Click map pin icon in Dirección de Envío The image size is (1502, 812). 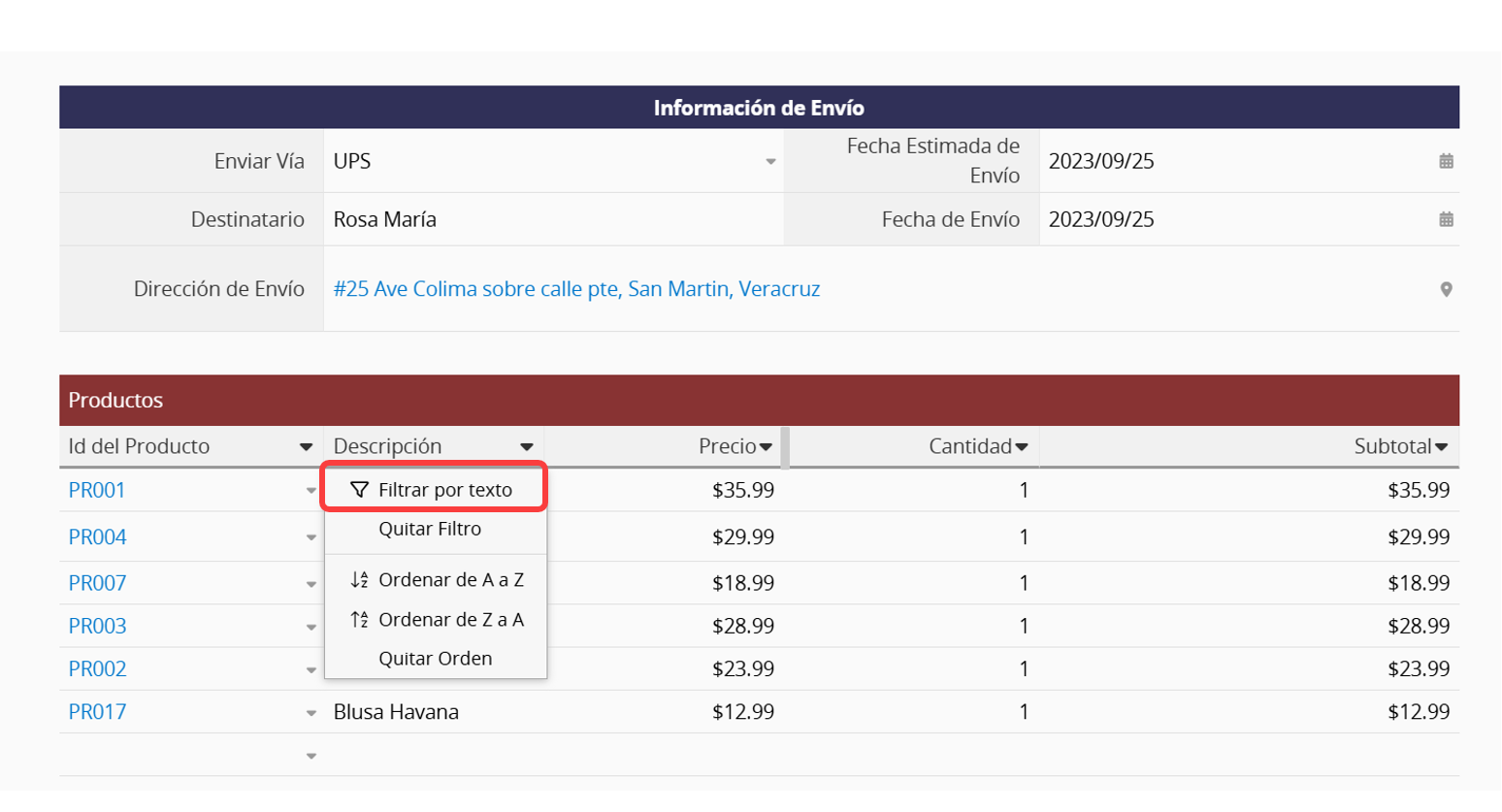(1446, 289)
